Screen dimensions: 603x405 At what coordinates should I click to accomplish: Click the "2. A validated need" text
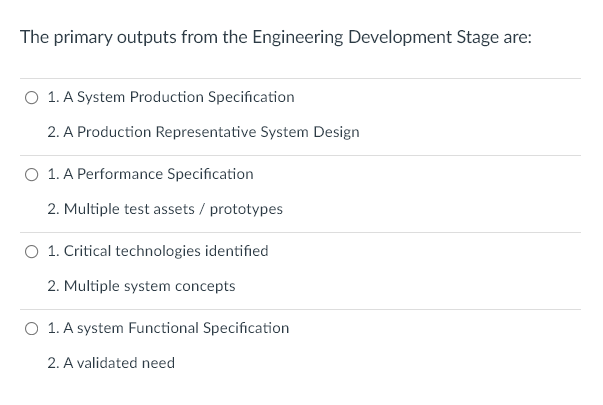click(111, 363)
